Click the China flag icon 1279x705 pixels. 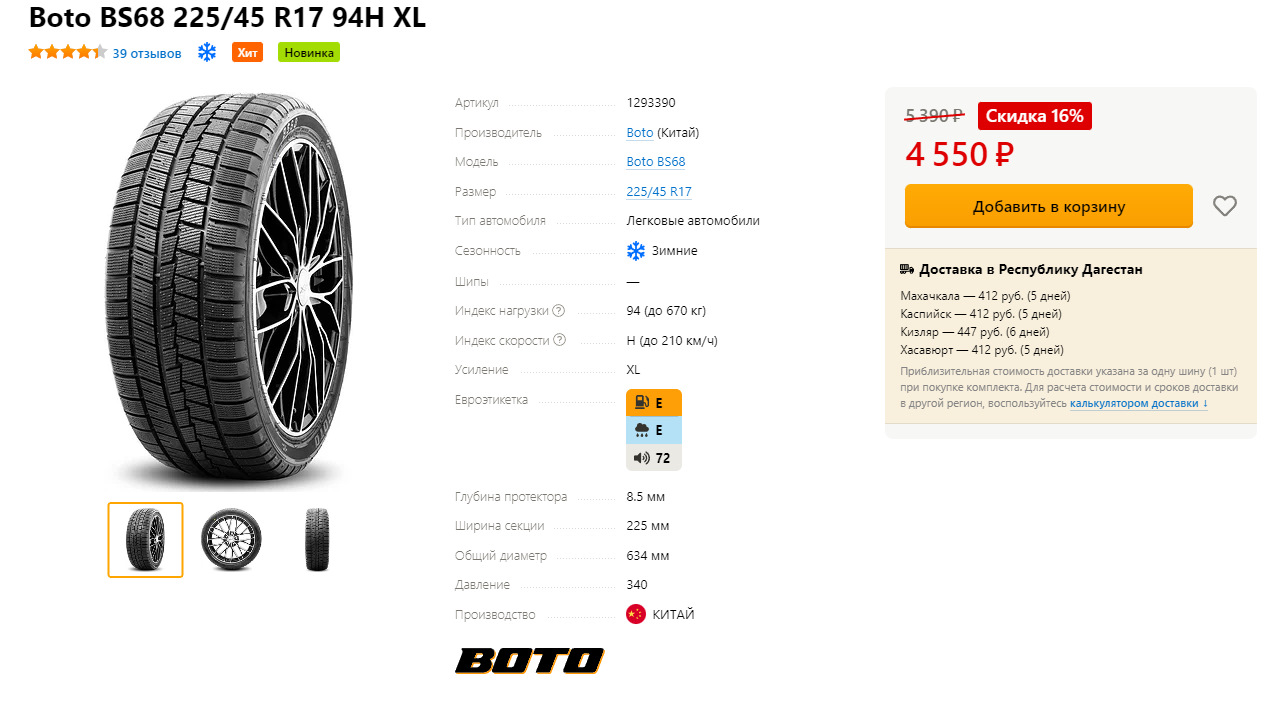[636, 614]
